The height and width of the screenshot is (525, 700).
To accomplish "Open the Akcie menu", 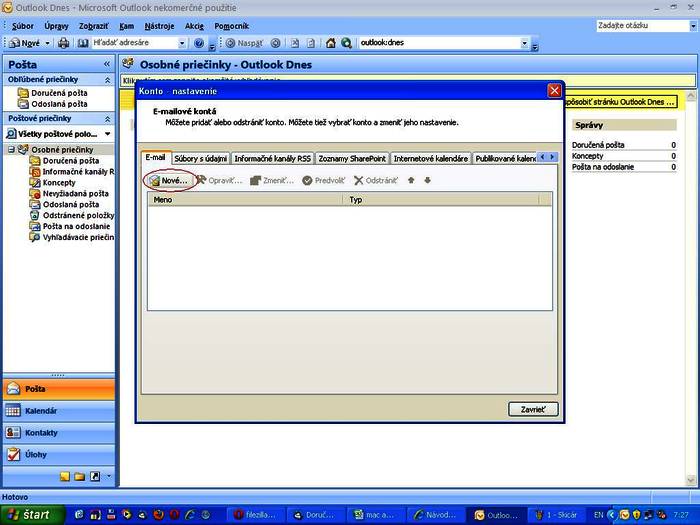I will coord(194,26).
